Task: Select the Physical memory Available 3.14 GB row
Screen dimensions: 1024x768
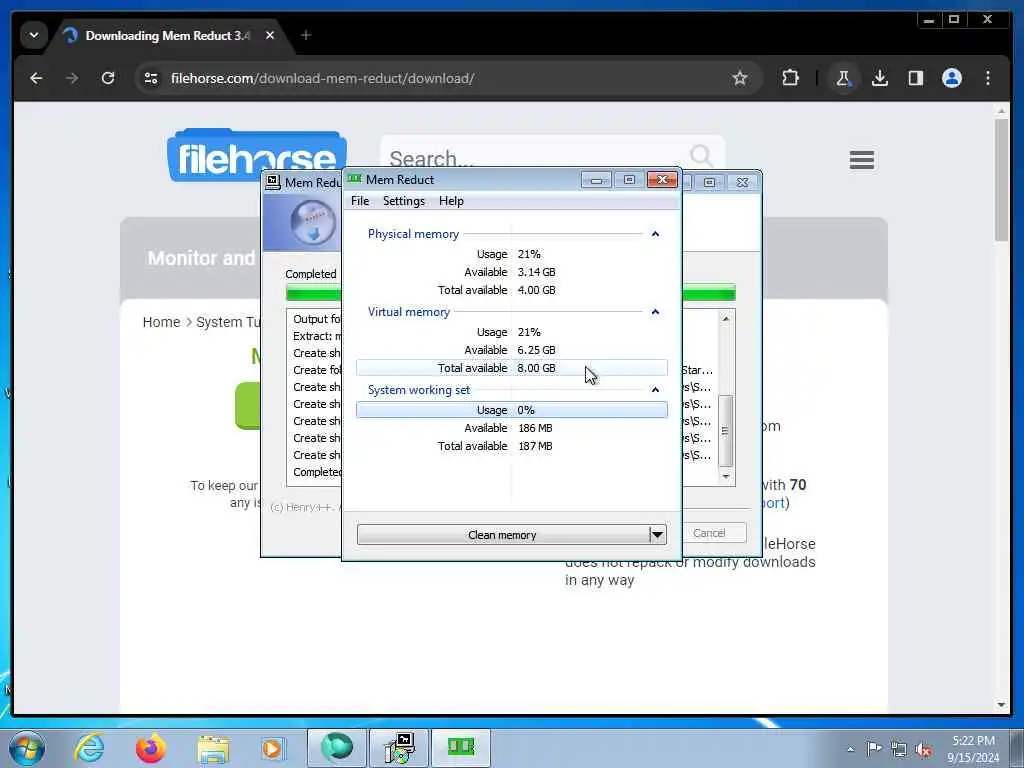Action: click(x=511, y=272)
